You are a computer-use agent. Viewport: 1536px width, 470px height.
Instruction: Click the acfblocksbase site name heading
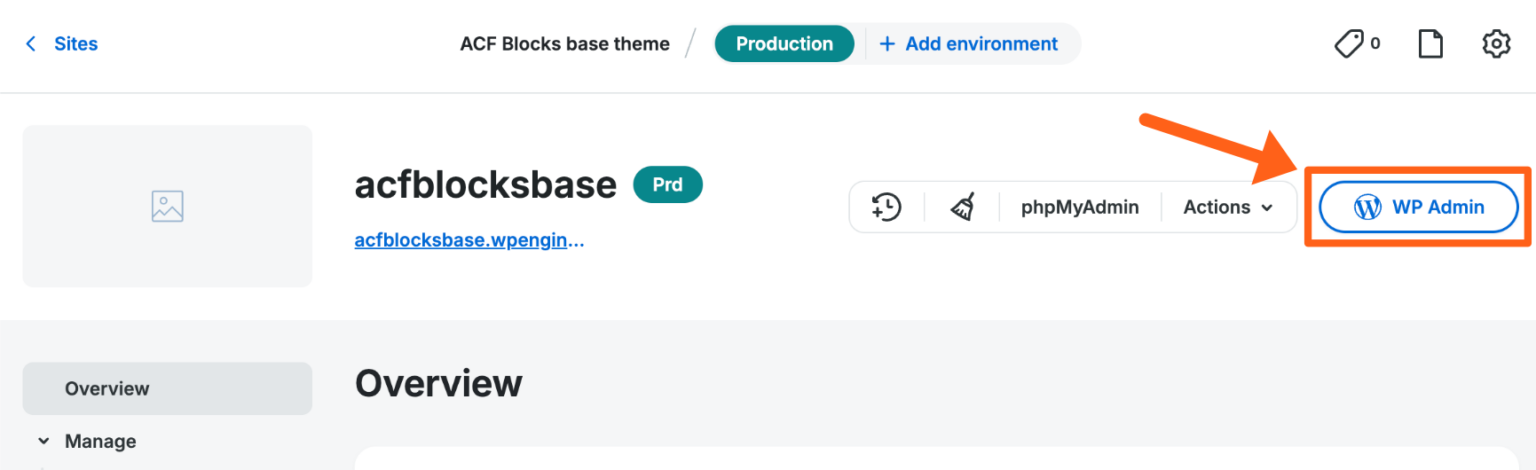(486, 185)
